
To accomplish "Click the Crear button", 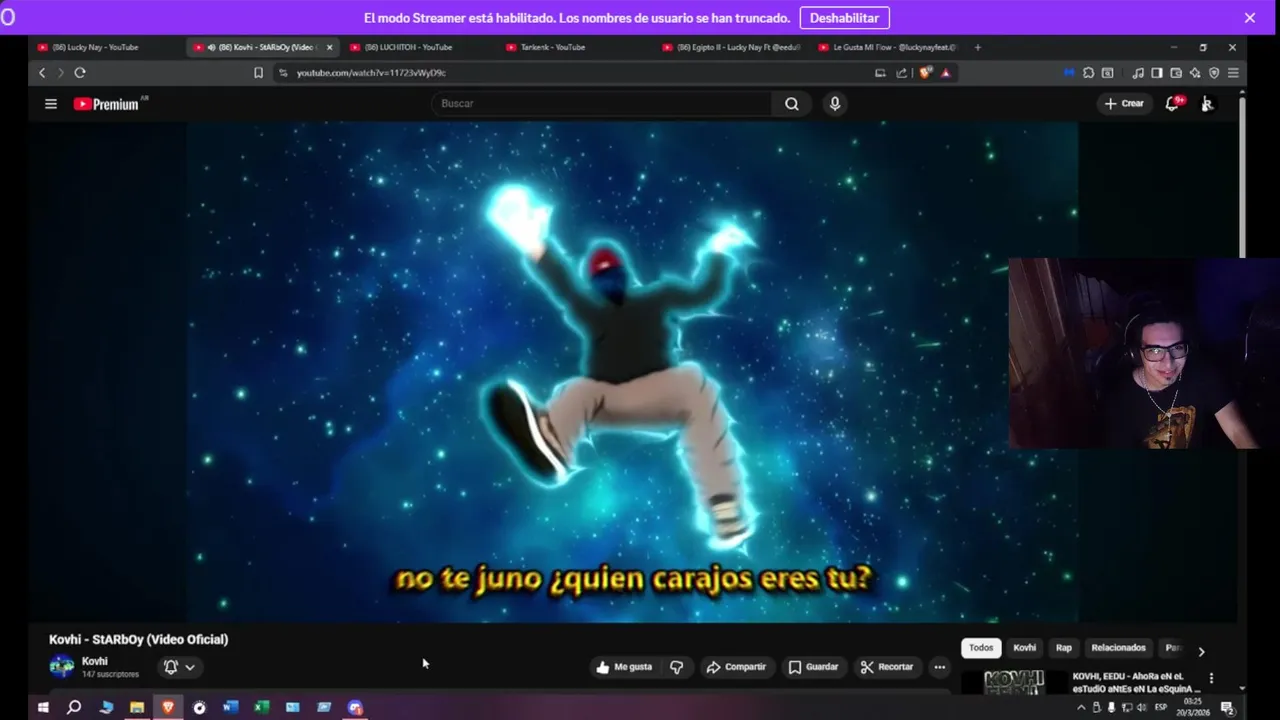I will [1124, 104].
